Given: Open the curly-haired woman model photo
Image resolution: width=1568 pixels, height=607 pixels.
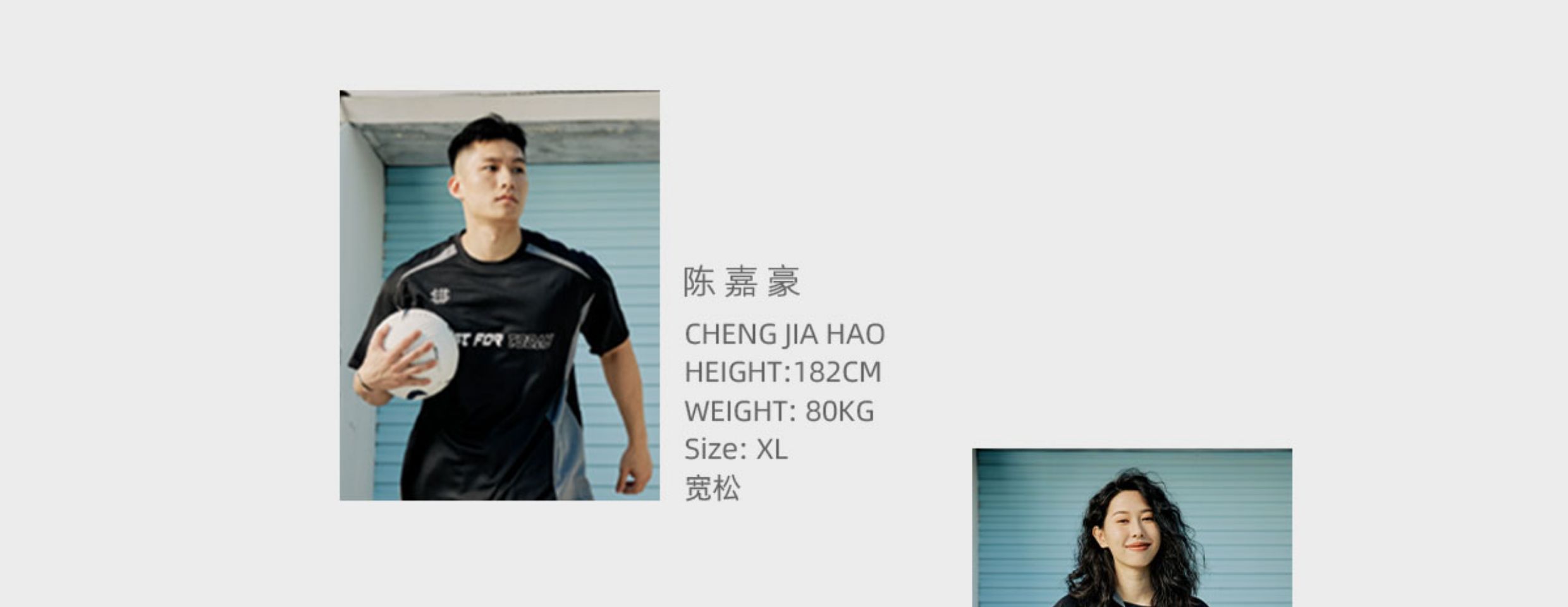Looking at the screenshot, I should [1132, 528].
